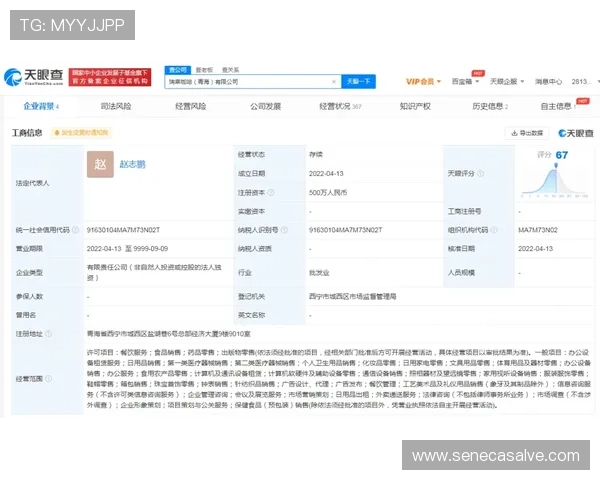600x480 pixels.
Task: Click the registration authority 西宁市城西区市场监督管理局
Action: (352, 296)
